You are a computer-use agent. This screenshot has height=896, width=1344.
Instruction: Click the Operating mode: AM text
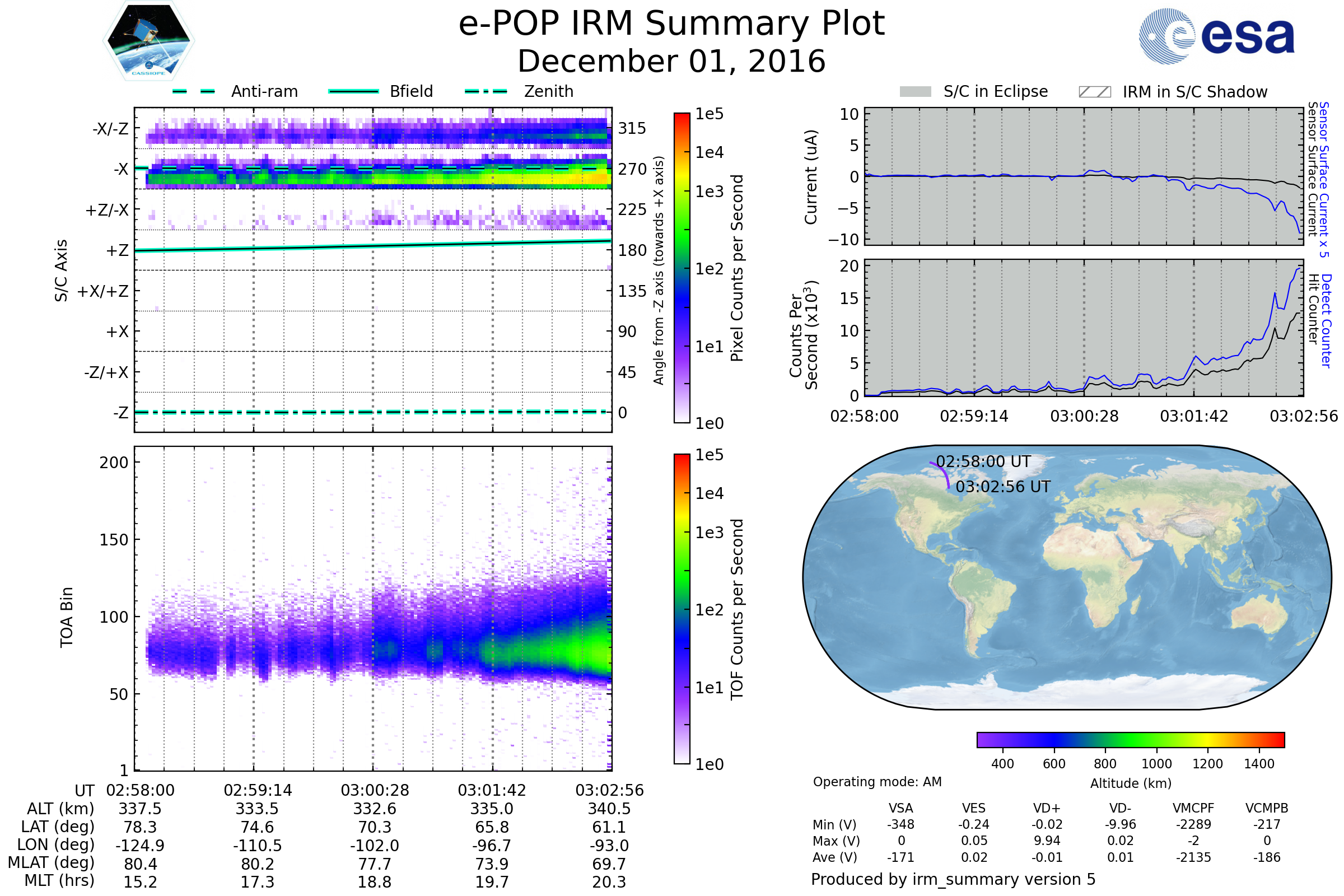[877, 782]
